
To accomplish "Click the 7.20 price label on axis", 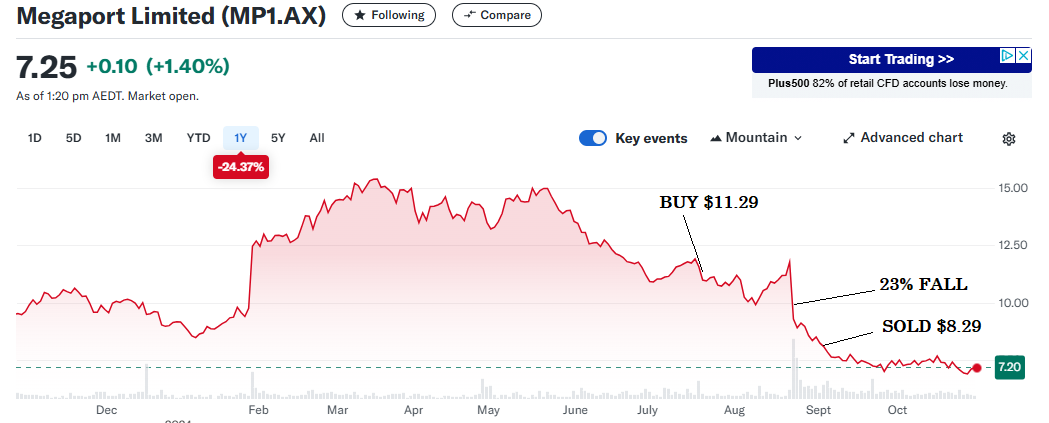I will [1010, 367].
